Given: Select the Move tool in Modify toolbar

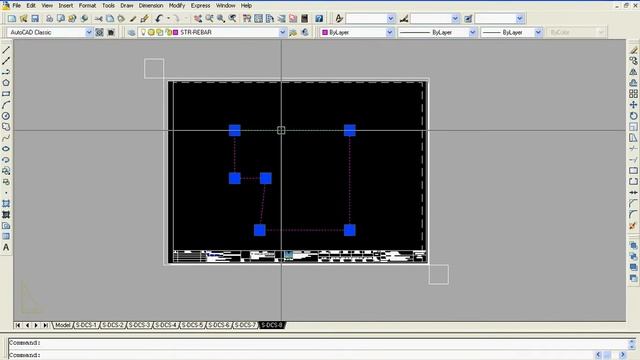Looking at the screenshot, I should [x=633, y=105].
